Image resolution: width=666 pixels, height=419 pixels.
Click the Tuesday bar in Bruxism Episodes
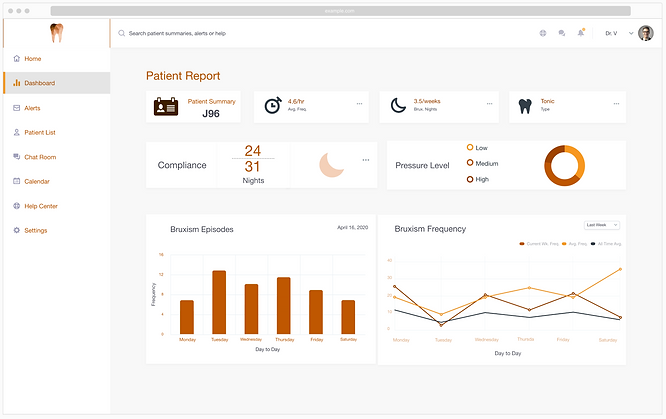point(219,302)
